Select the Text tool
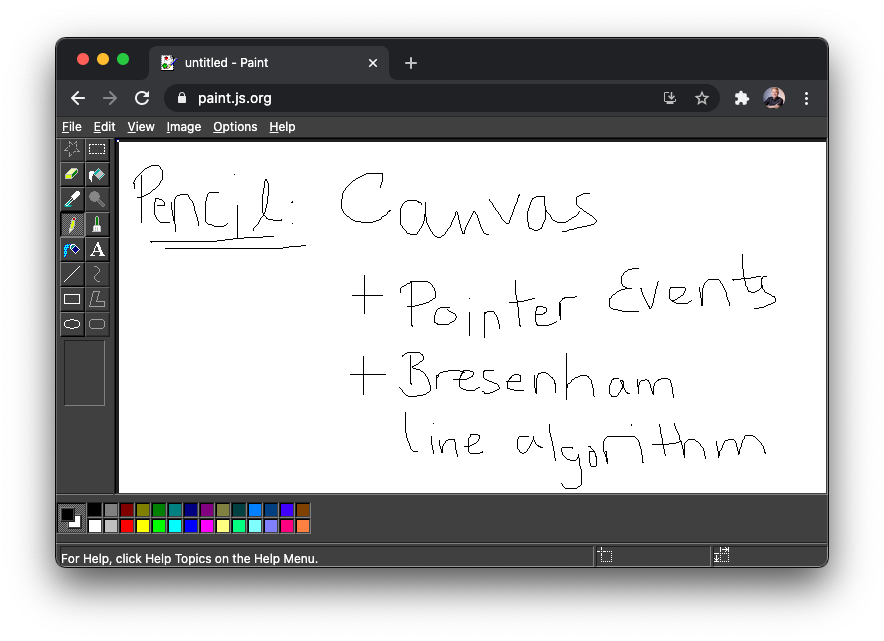 click(96, 249)
